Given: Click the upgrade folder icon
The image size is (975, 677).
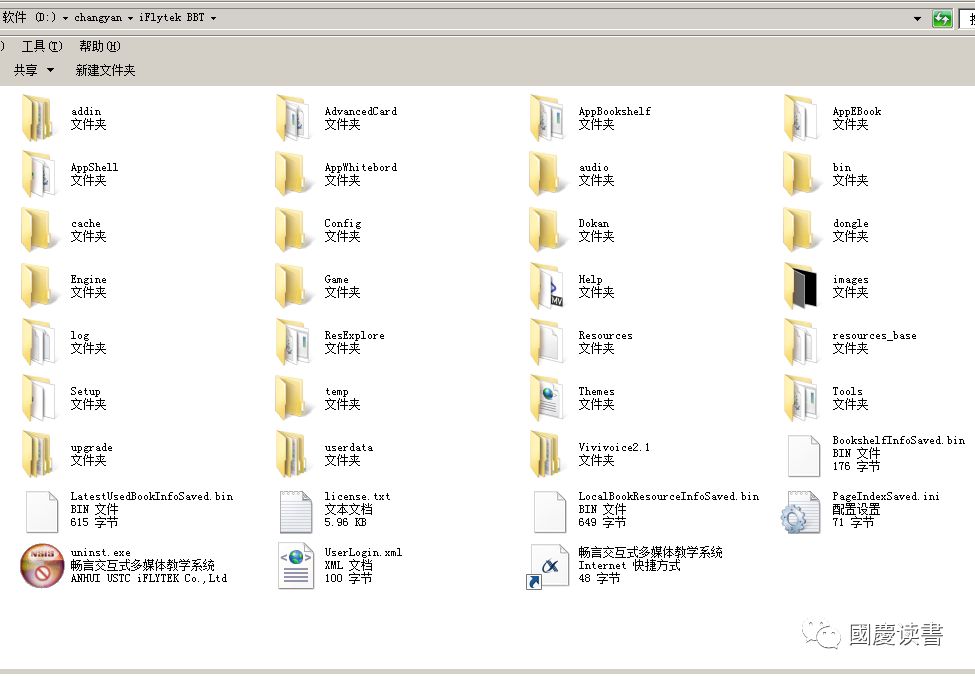Looking at the screenshot, I should click(37, 453).
